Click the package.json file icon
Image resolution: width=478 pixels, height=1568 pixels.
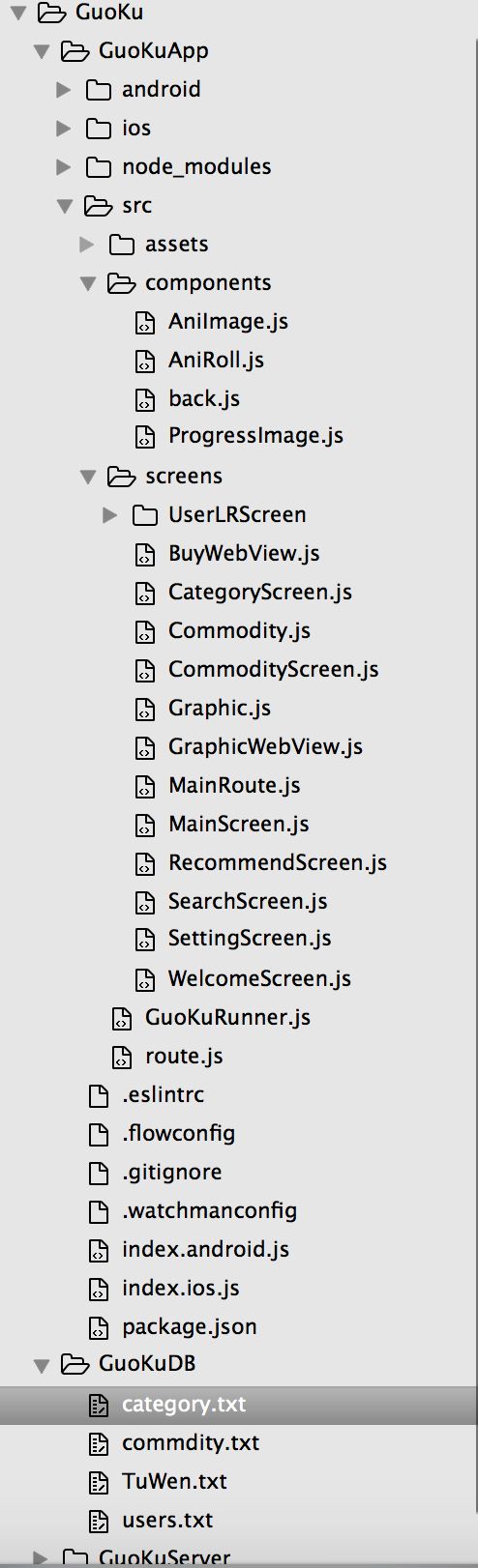pos(98,1327)
